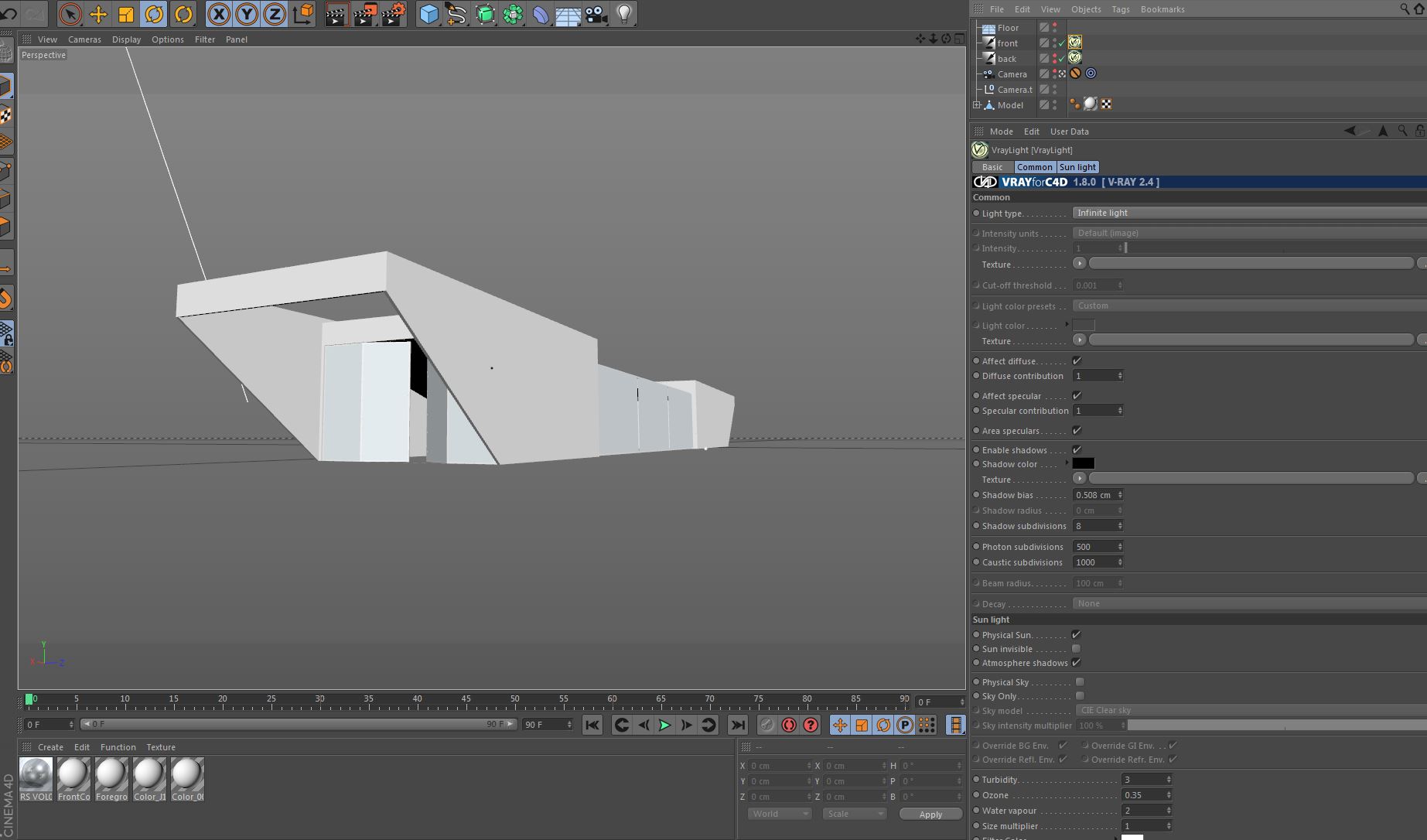Expand the Model object tree
Image resolution: width=1427 pixels, height=840 pixels.
(x=977, y=105)
